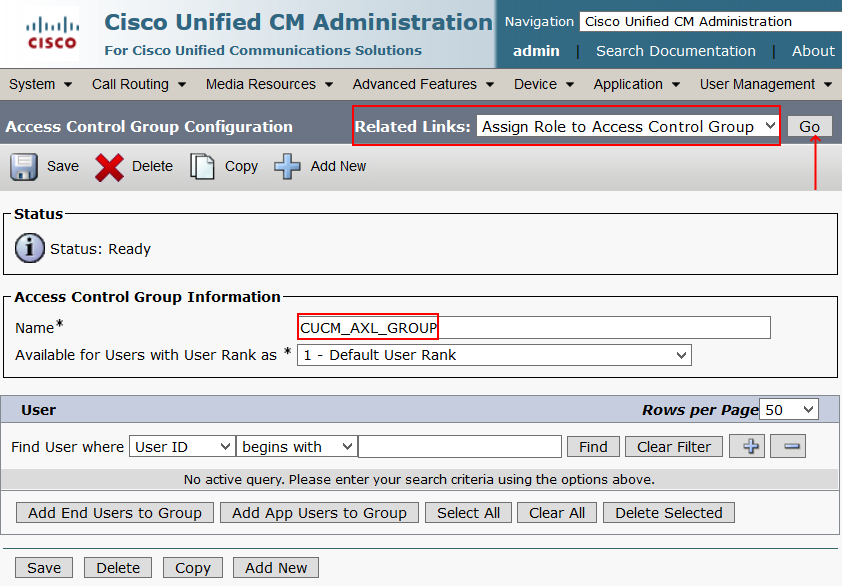Open the User Rank dropdown
Screen dimensions: 842x586
494,355
